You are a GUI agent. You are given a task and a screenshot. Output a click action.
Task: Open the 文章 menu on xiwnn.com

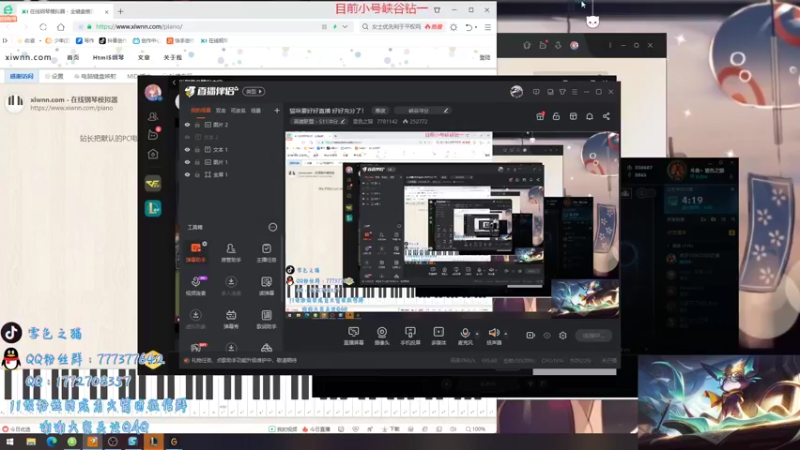(x=144, y=58)
